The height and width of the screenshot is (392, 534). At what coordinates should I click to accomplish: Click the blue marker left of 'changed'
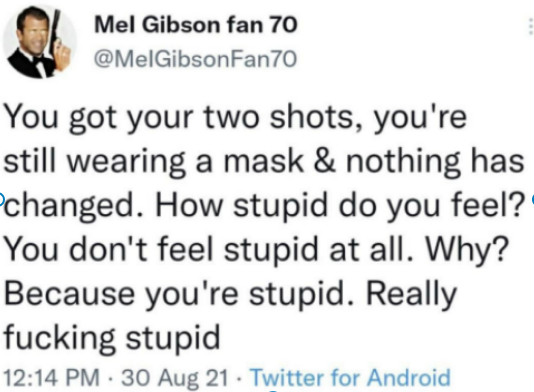pos(1,198)
